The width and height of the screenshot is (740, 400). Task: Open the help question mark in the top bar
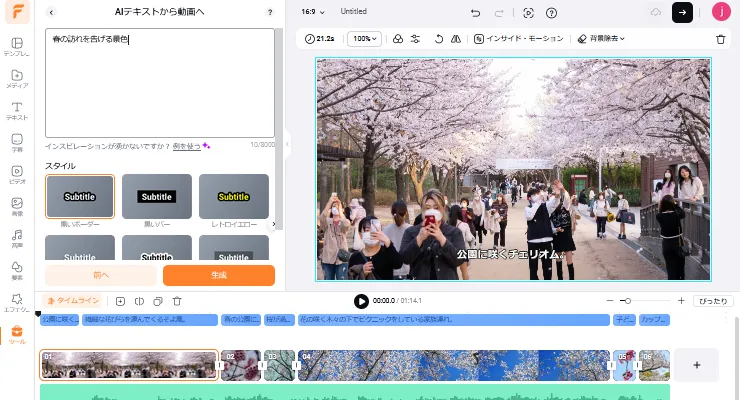coord(551,12)
